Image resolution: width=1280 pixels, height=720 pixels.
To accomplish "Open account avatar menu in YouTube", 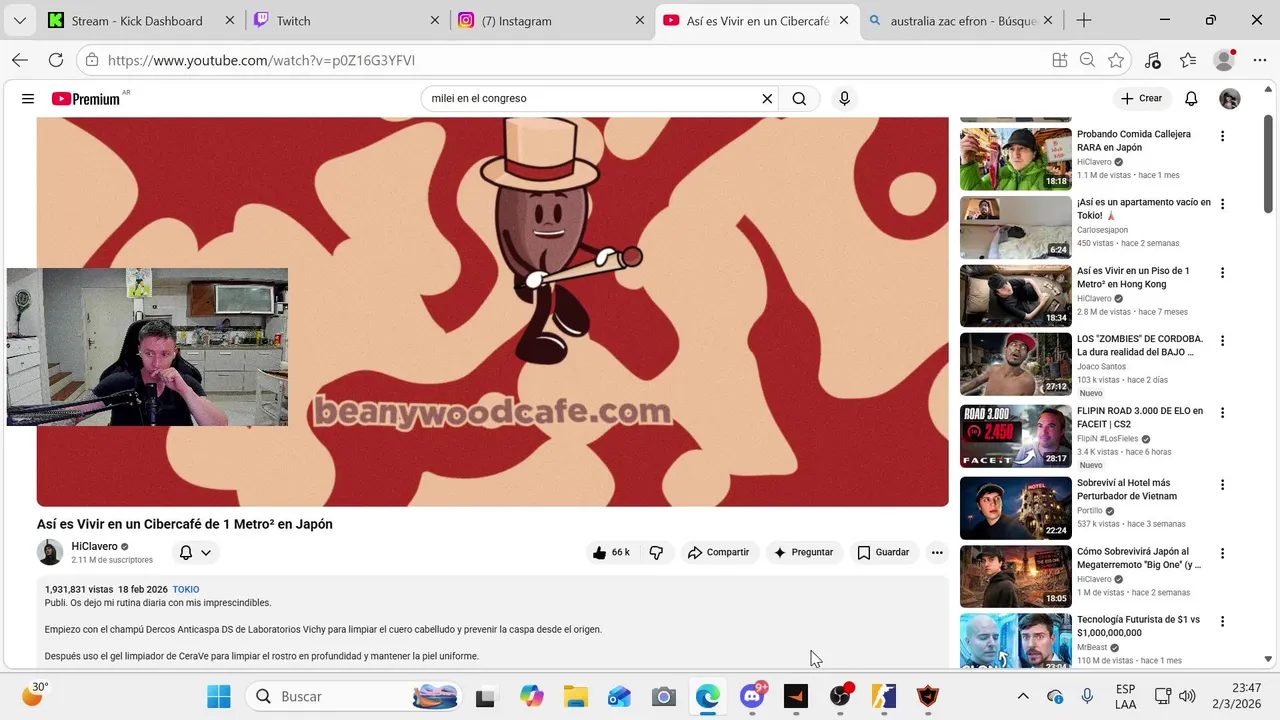I will (1230, 98).
